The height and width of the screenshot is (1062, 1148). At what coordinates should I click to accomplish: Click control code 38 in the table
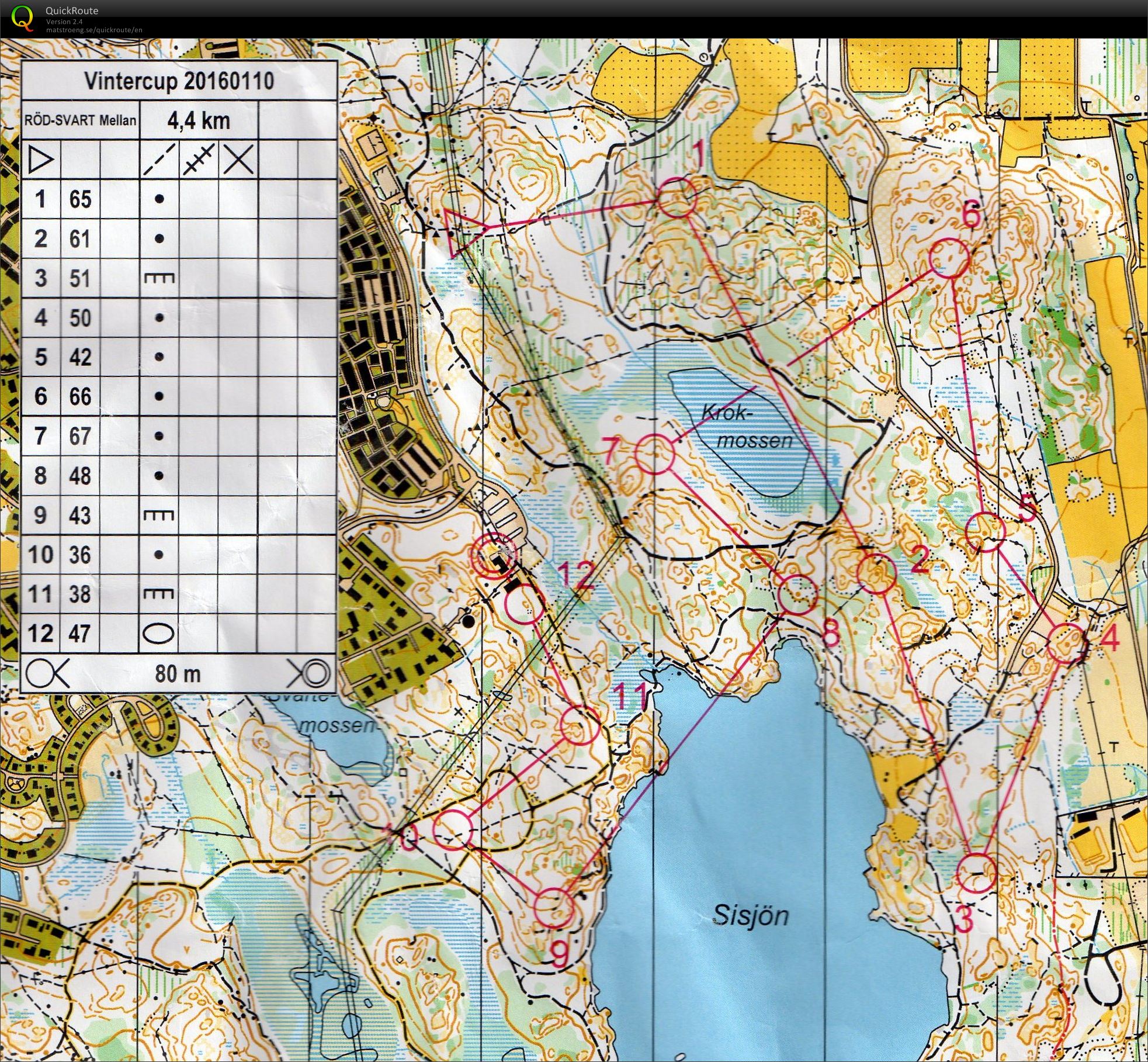[x=80, y=594]
